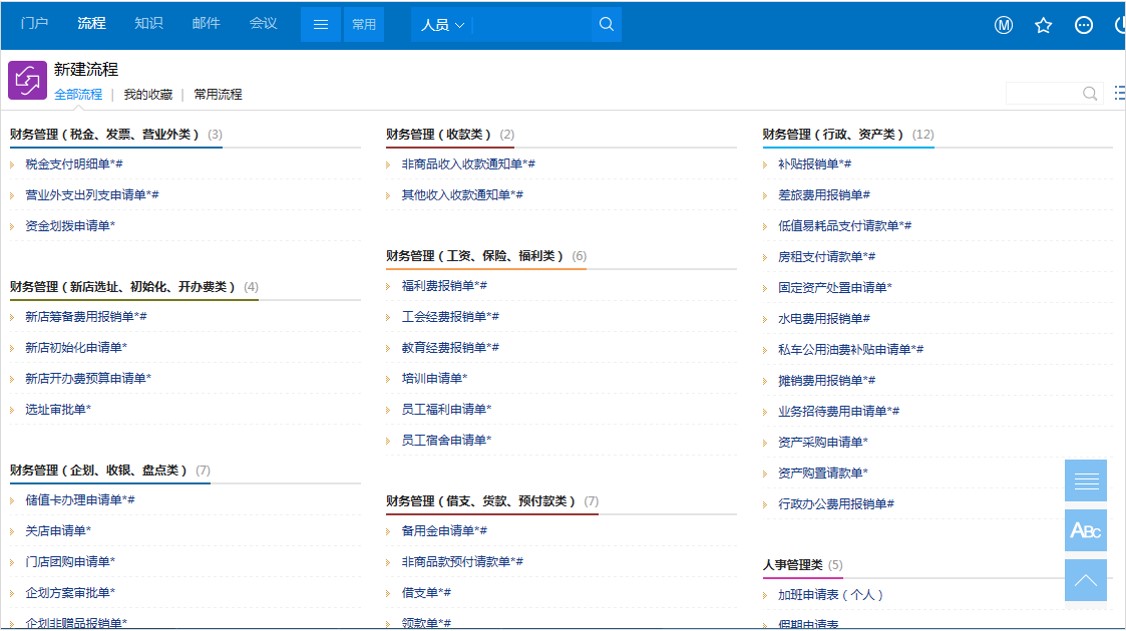Switch to the 我的收藏 tab
This screenshot has width=1126, height=631.
tap(148, 94)
